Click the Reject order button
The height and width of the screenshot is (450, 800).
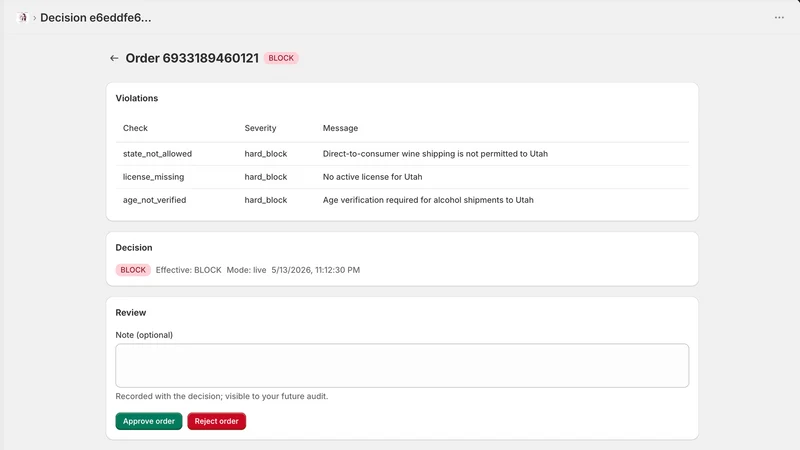point(216,421)
